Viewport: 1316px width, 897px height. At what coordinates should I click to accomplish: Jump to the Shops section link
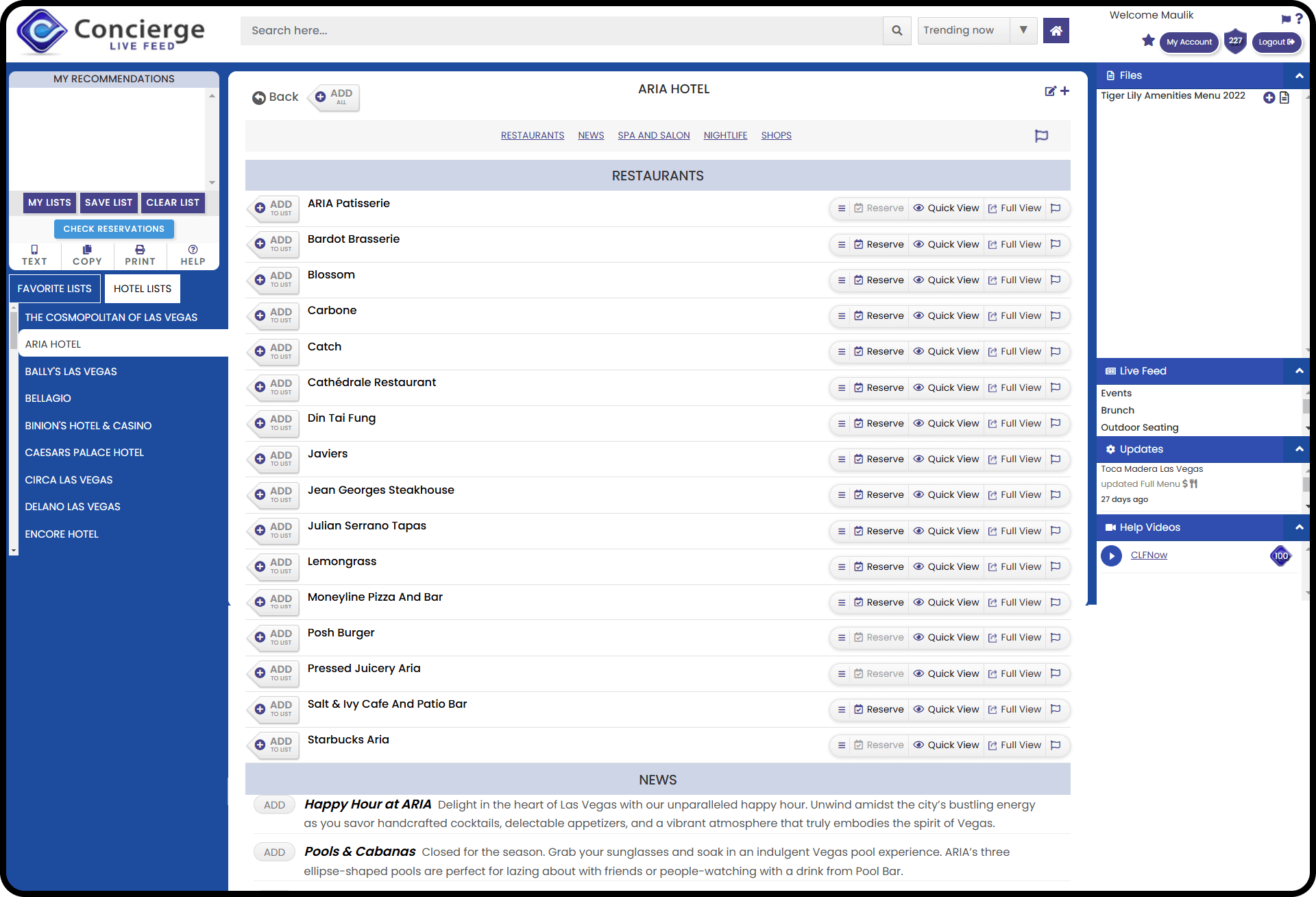pos(776,136)
